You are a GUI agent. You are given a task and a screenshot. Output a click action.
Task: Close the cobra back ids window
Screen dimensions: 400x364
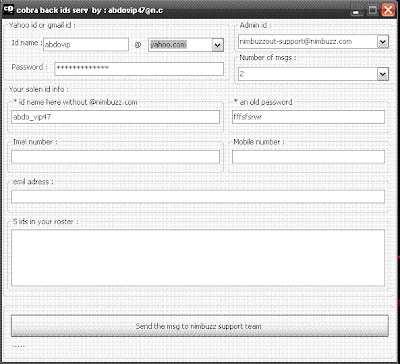(388, 10)
